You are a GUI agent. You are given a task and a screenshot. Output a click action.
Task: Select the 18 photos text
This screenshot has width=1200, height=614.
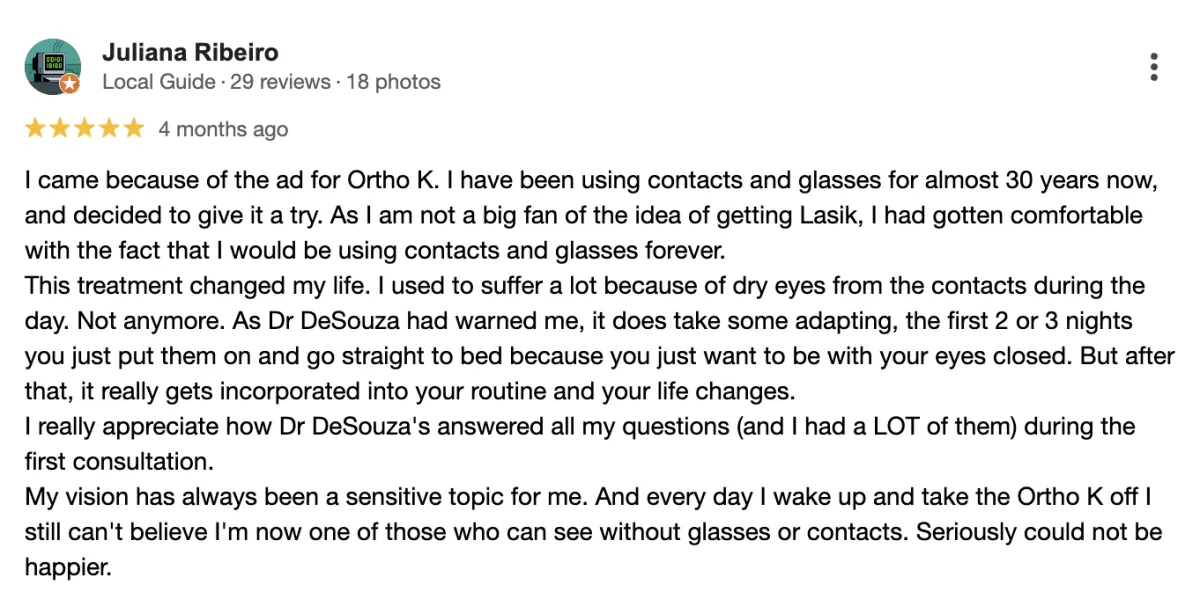pos(393,82)
